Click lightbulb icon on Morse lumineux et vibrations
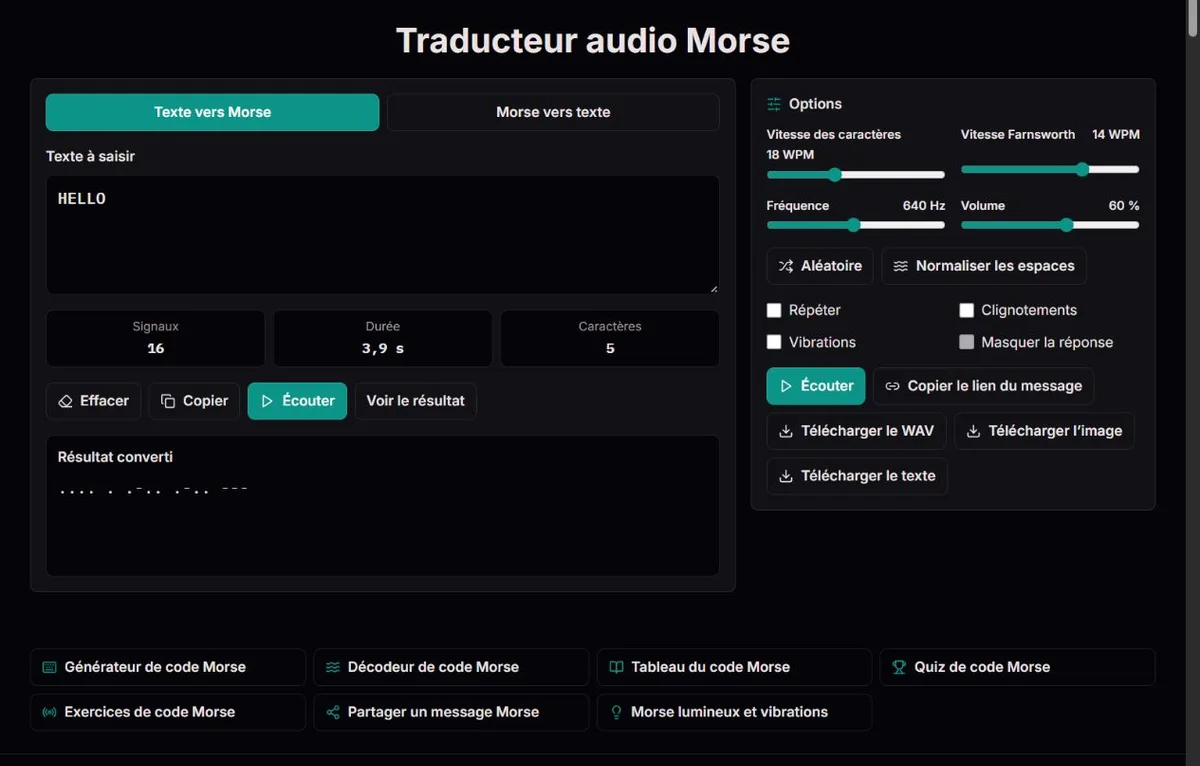 pyautogui.click(x=616, y=713)
